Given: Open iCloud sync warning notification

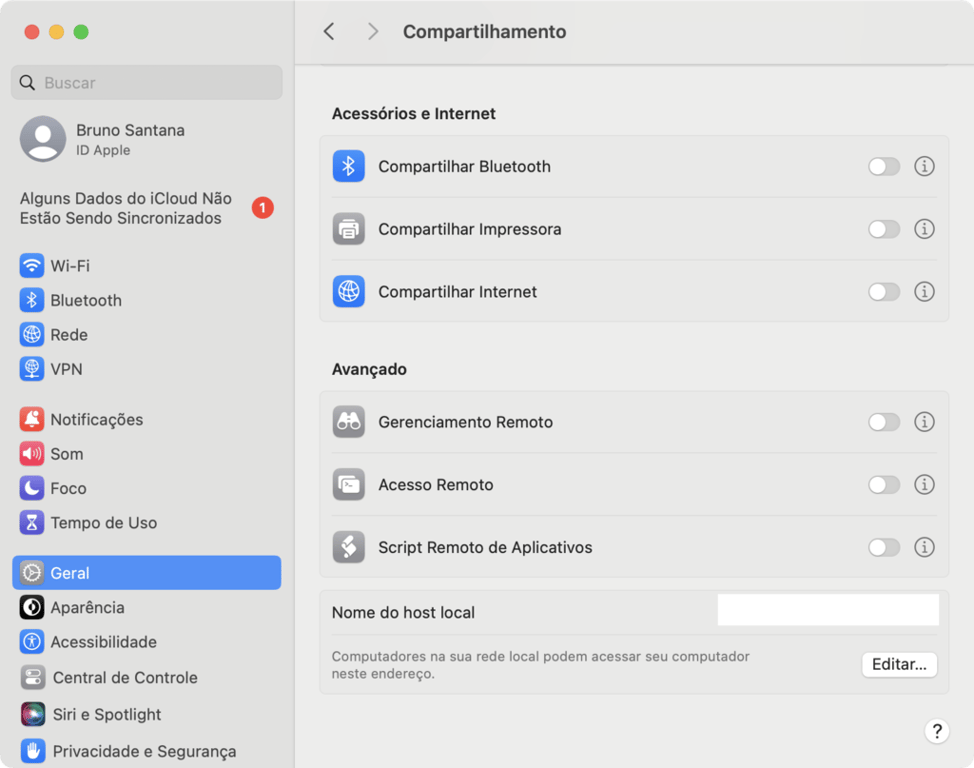Looking at the screenshot, I should click(x=126, y=208).
